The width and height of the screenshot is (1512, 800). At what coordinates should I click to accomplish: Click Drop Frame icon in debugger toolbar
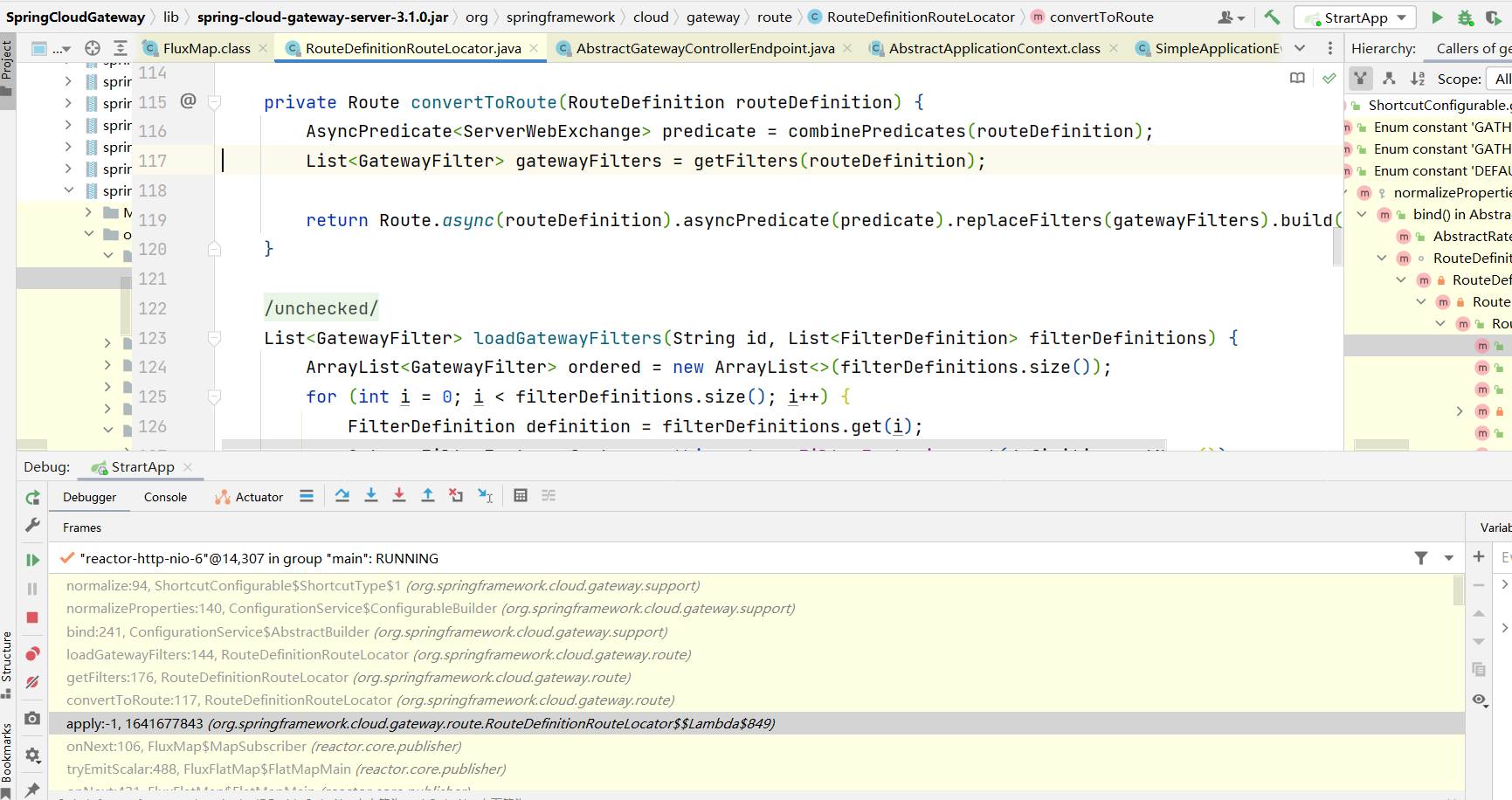(x=456, y=496)
